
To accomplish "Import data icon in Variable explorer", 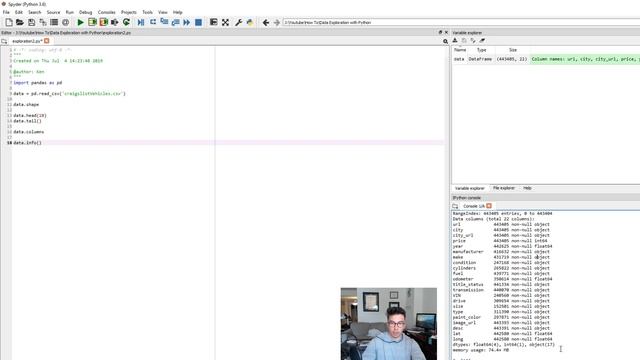I will point(455,40).
